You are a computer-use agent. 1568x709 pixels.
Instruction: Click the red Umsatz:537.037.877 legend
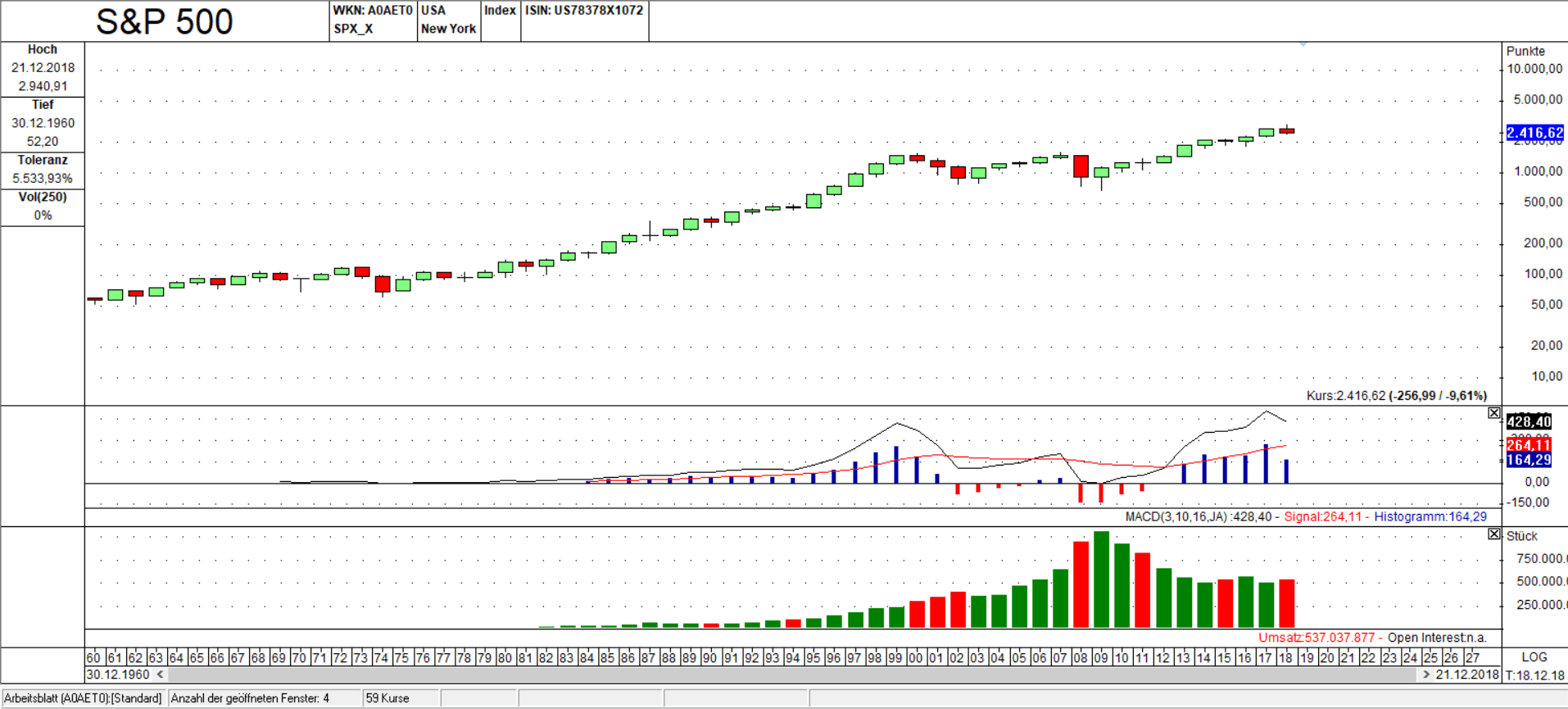(x=1316, y=638)
